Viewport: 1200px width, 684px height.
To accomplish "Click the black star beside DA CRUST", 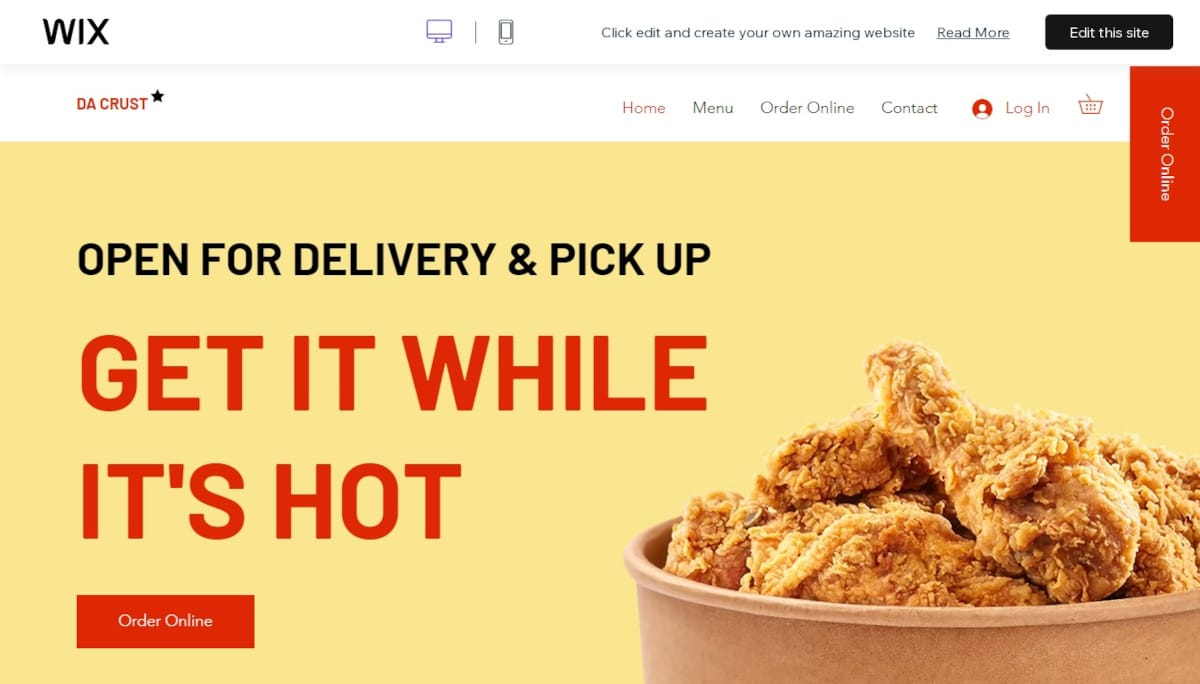I will [x=157, y=97].
